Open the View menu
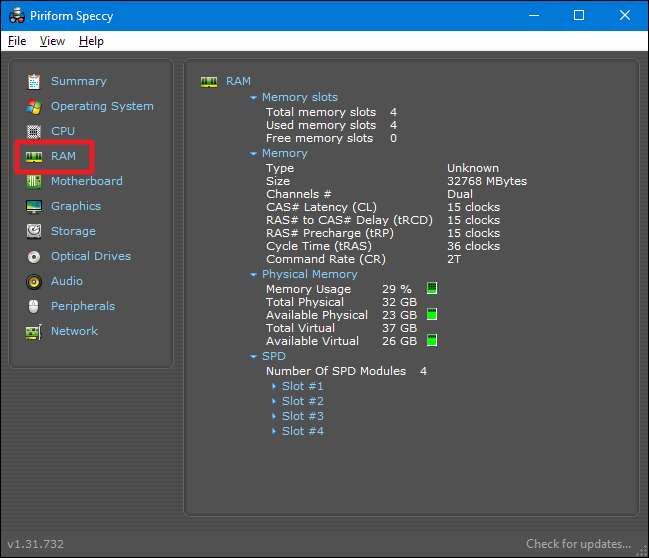The width and height of the screenshot is (649, 558). pyautogui.click(x=53, y=41)
